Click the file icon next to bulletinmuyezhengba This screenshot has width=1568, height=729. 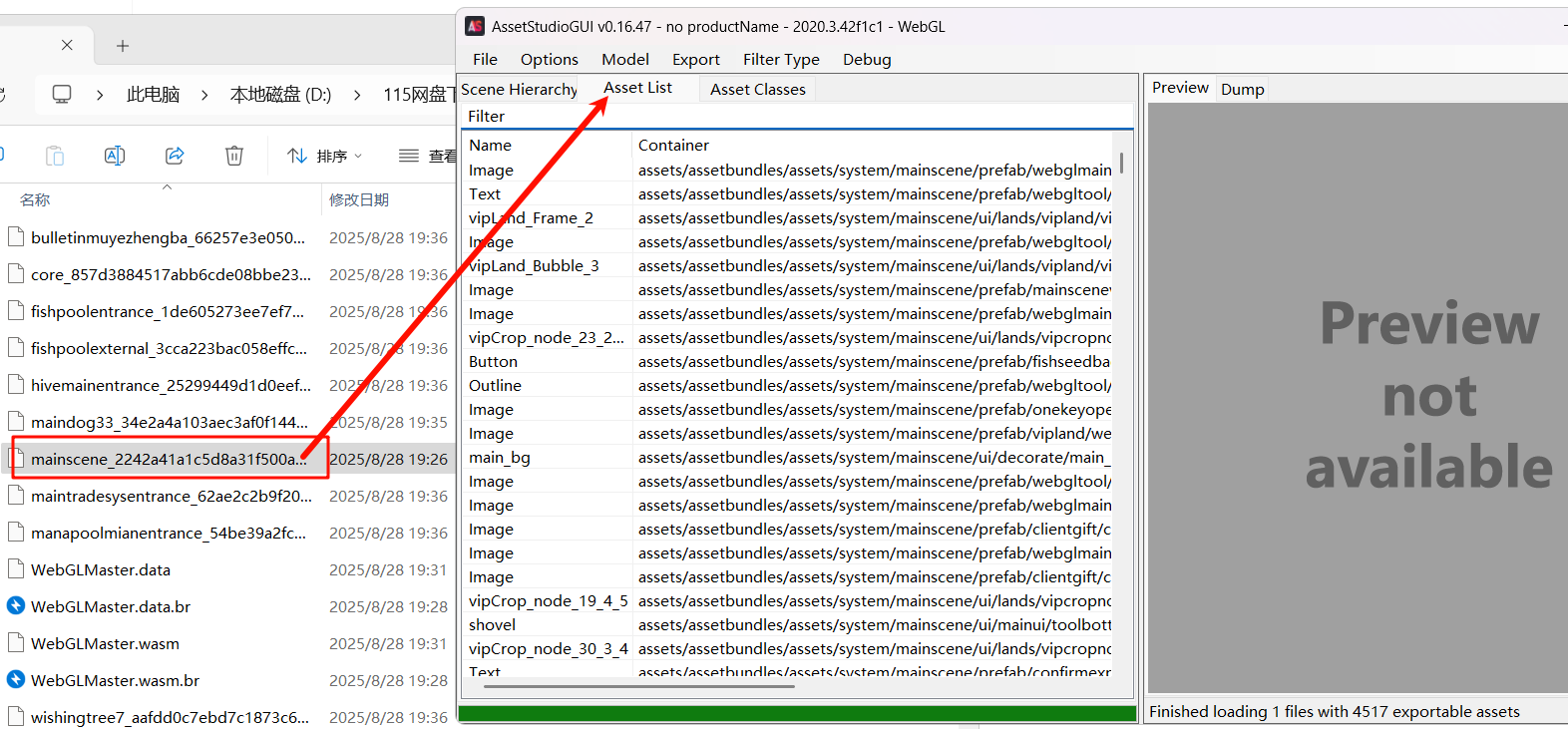click(16, 237)
